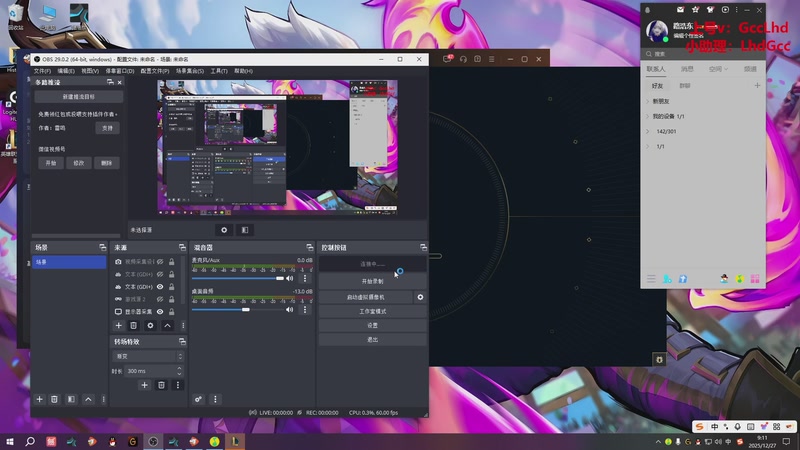Move the scene up with the 场景 panel's arrow
The image size is (800, 450).
click(x=88, y=399)
